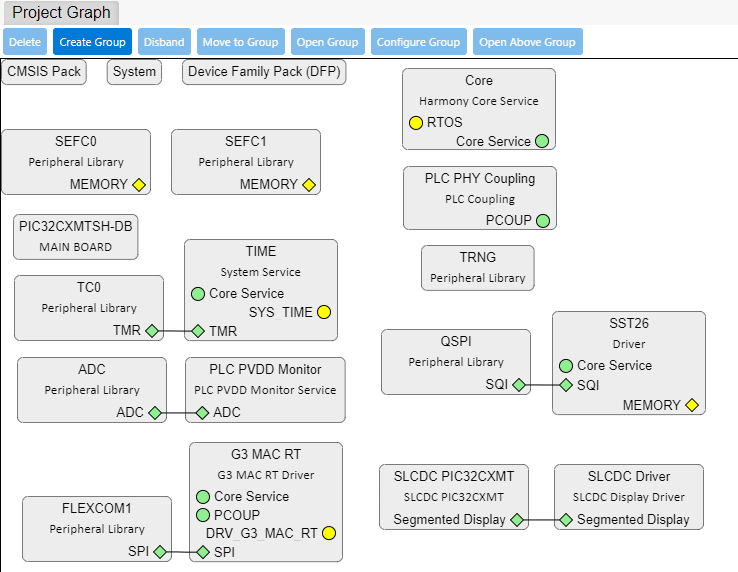This screenshot has height=572, width=738.
Task: Click the SQI diamond on QSPI
Action: [x=519, y=385]
